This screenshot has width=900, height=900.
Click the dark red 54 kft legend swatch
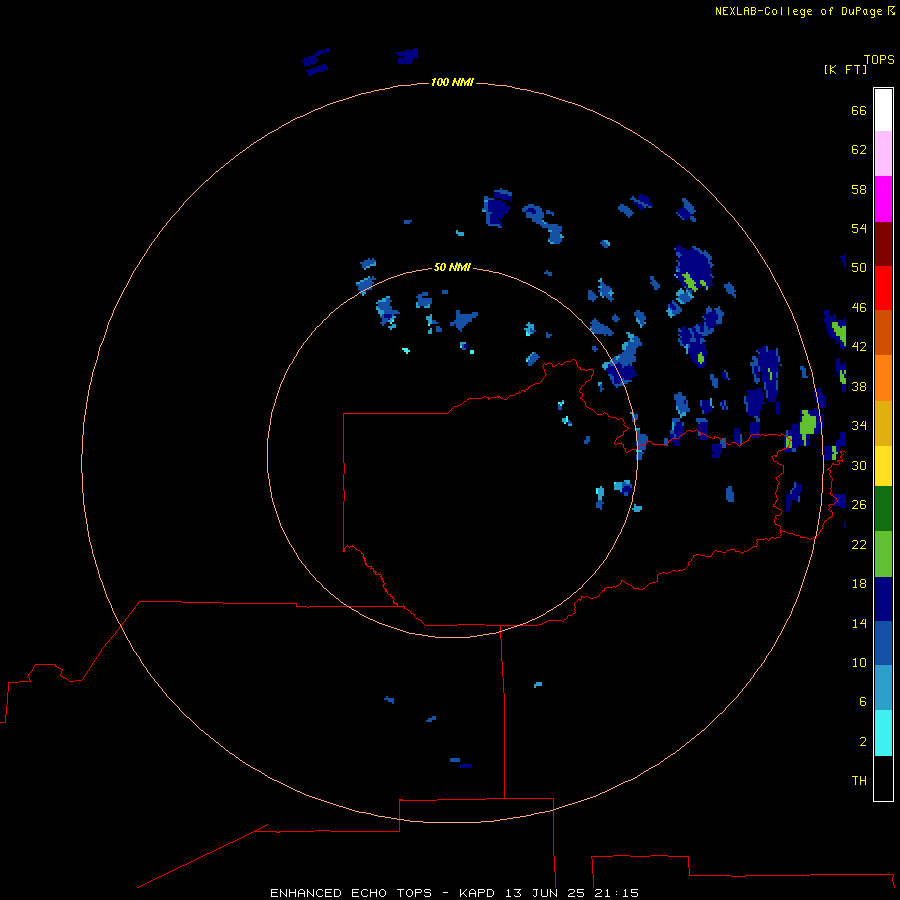click(883, 243)
